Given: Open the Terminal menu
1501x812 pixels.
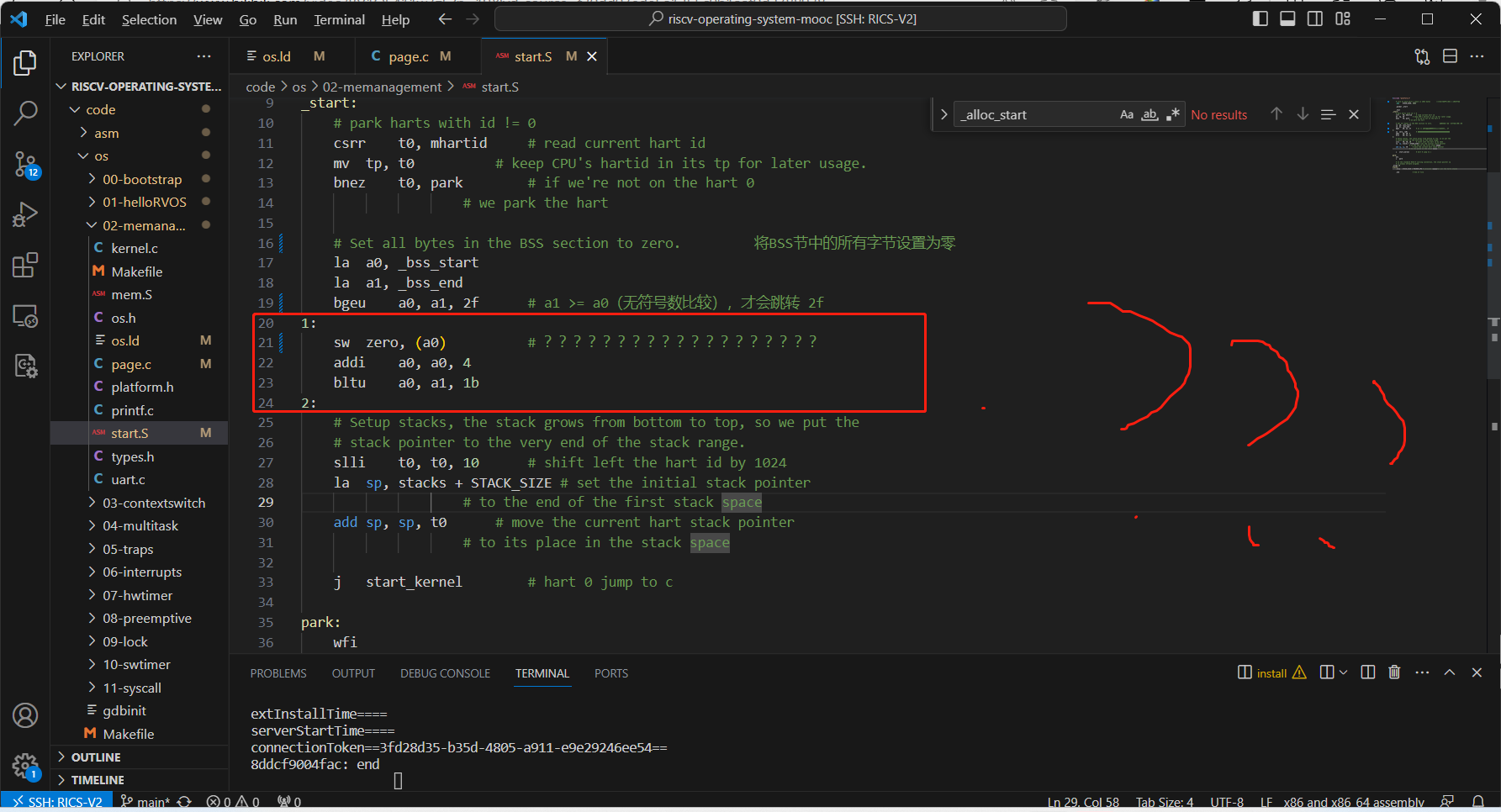Looking at the screenshot, I should 339,19.
